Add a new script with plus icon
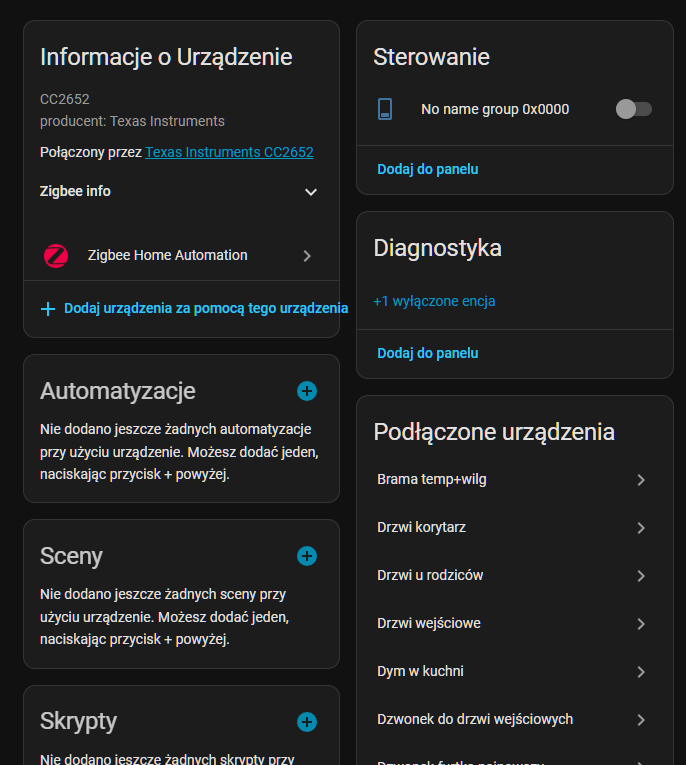 click(x=307, y=721)
